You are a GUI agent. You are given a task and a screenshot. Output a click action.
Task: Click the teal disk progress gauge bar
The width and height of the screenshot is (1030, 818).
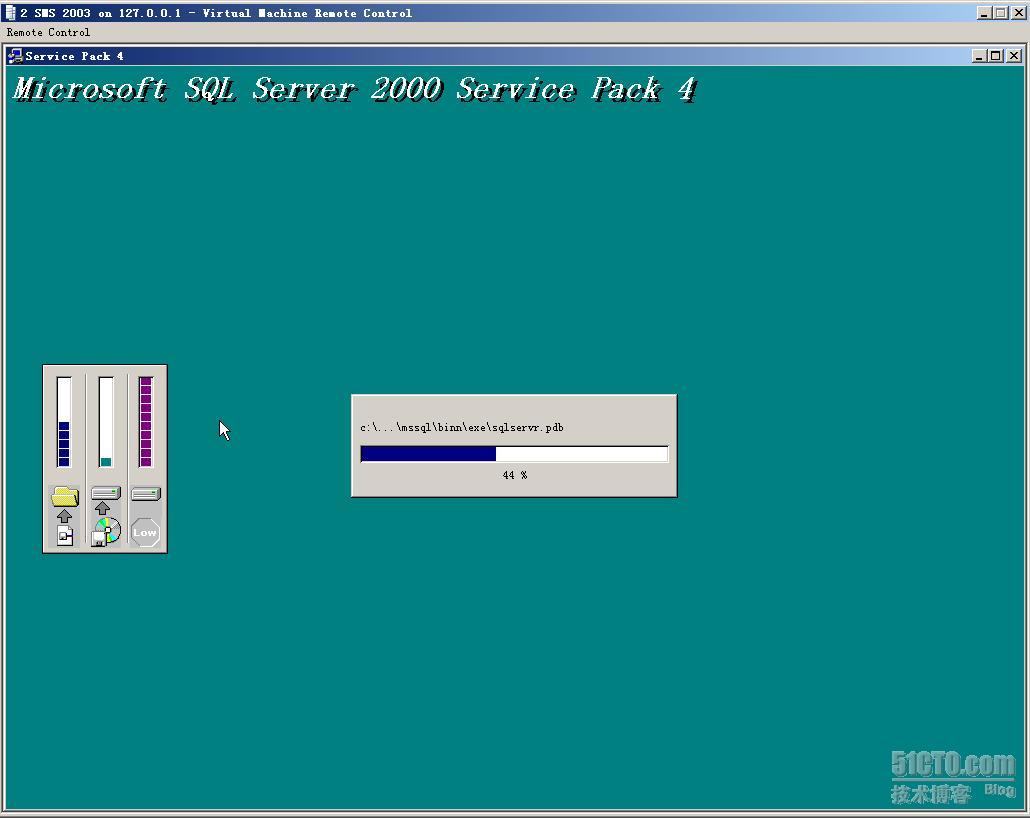coord(106,422)
